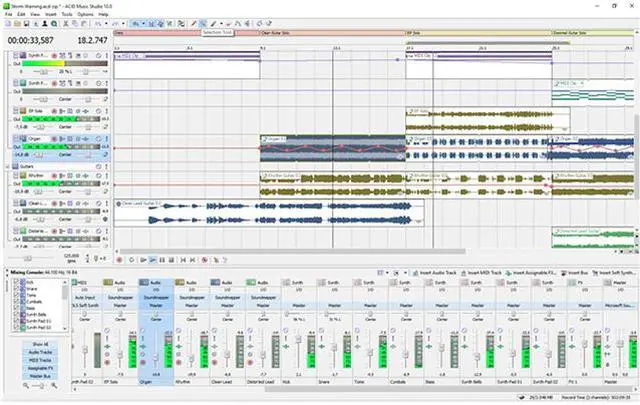This screenshot has height=405, width=640.
Task: Open the Redo history dropdown arrow
Action: tap(123, 24)
